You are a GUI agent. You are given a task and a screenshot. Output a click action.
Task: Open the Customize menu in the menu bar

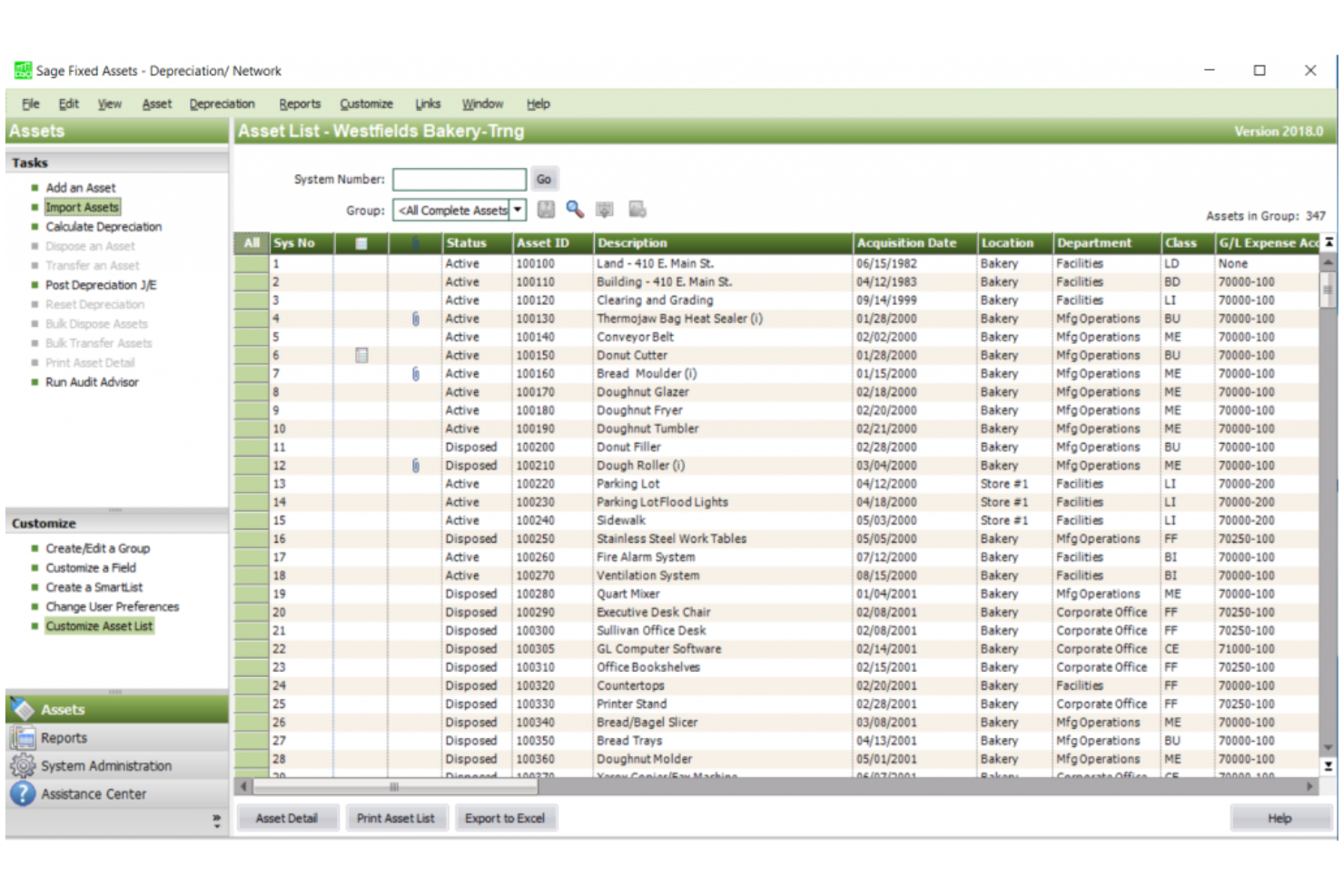point(366,103)
